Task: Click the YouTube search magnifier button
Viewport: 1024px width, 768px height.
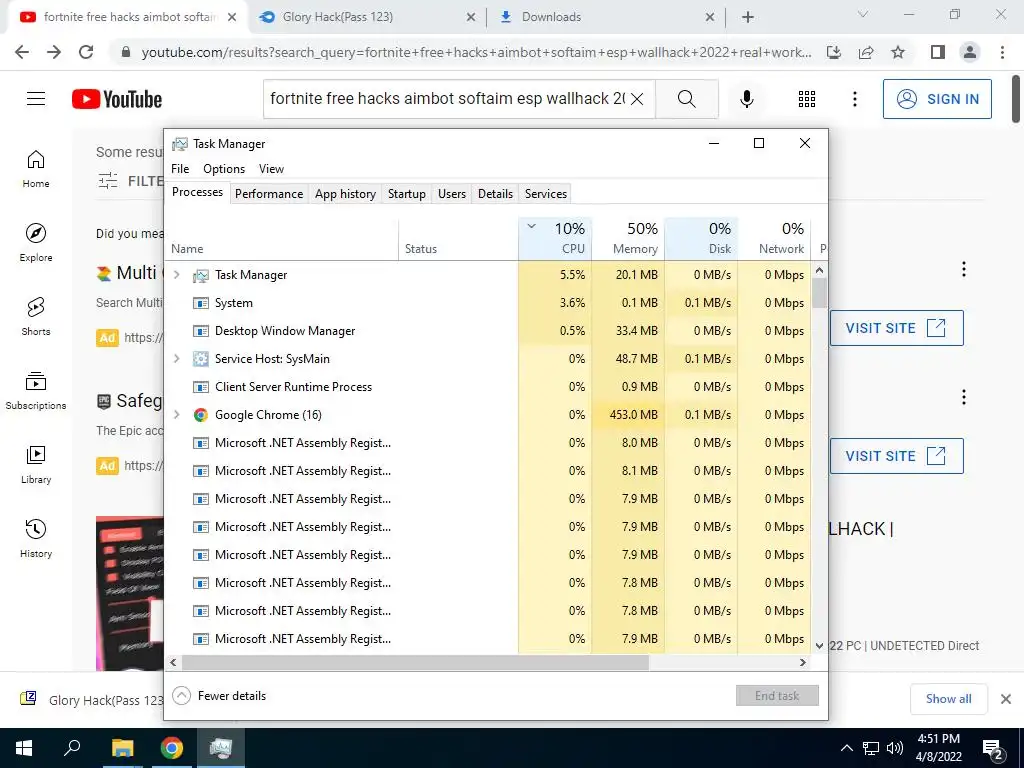Action: [x=686, y=99]
